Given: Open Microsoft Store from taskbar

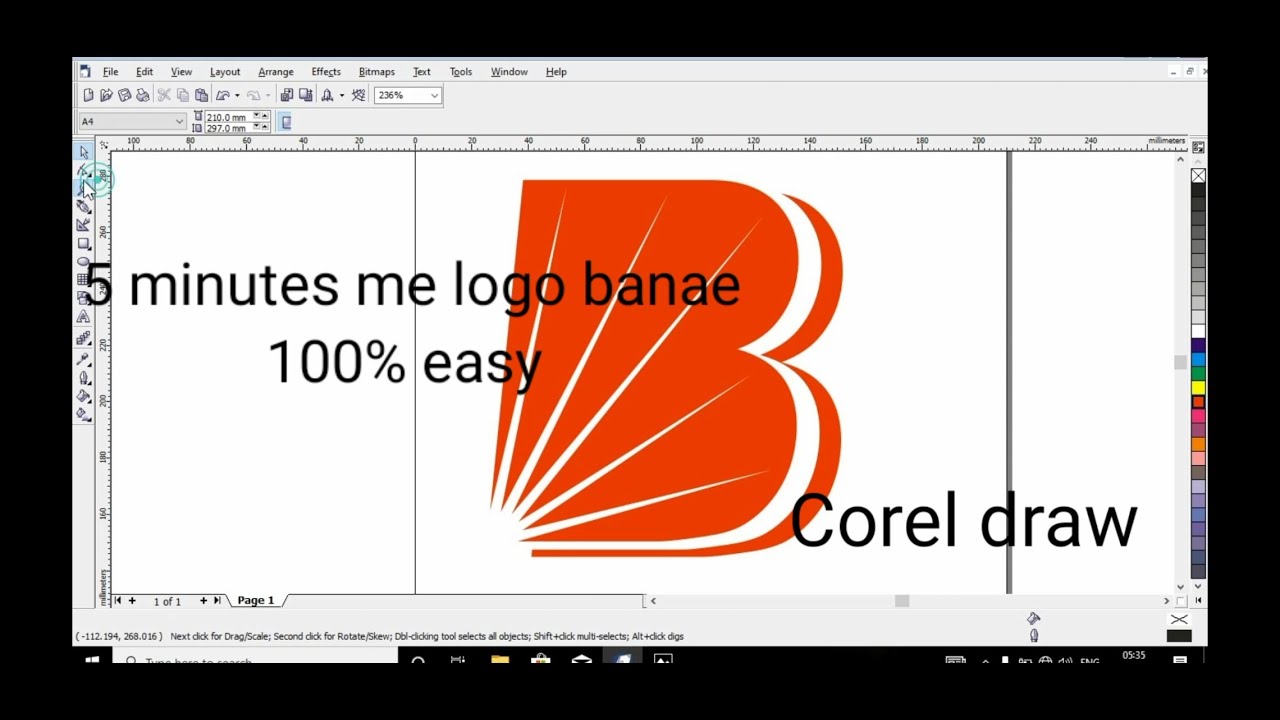Looking at the screenshot, I should tap(540, 660).
